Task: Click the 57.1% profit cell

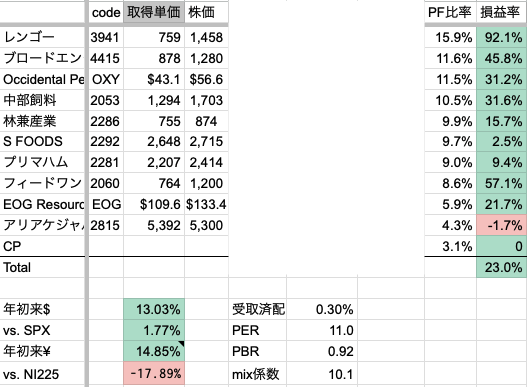Action: click(501, 183)
